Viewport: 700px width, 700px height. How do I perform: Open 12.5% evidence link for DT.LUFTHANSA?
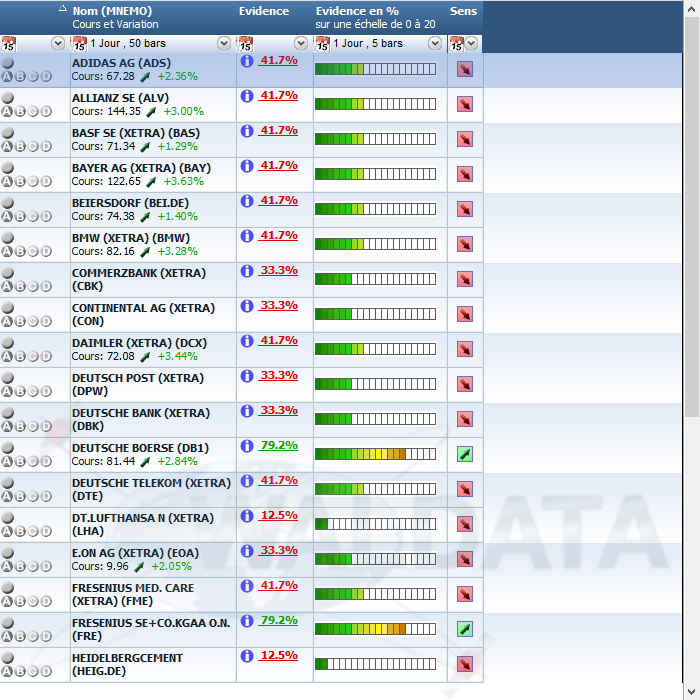[x=279, y=516]
